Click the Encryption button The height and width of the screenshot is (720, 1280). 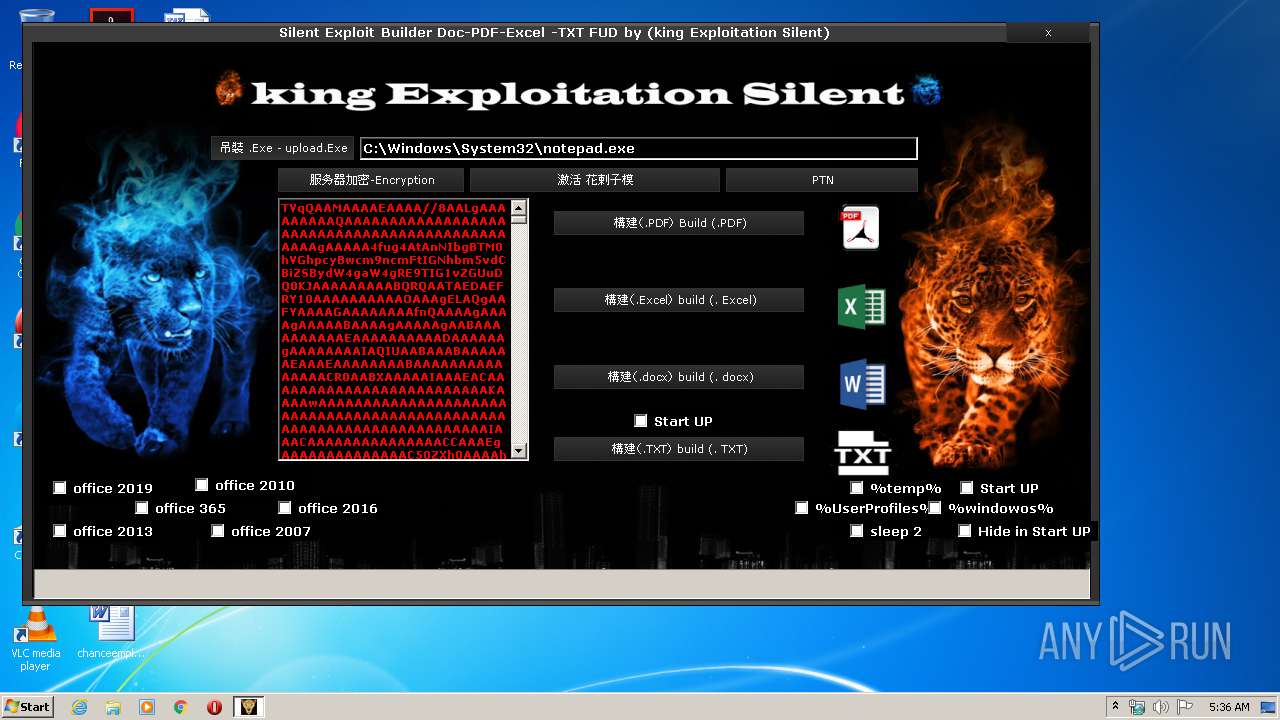click(x=371, y=180)
